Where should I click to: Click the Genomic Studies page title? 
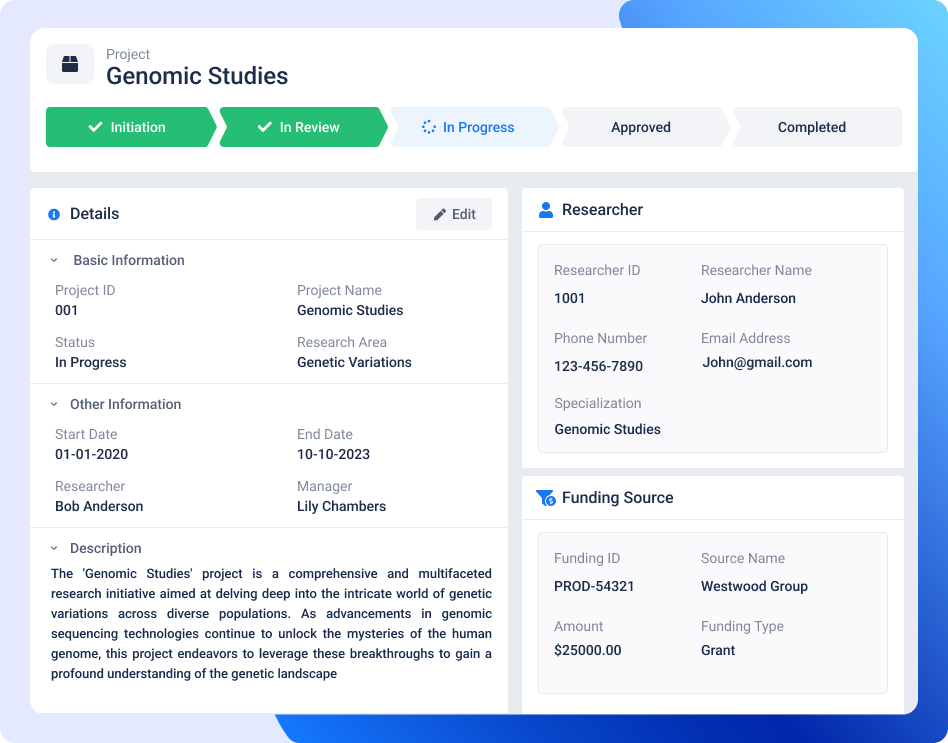(197, 76)
